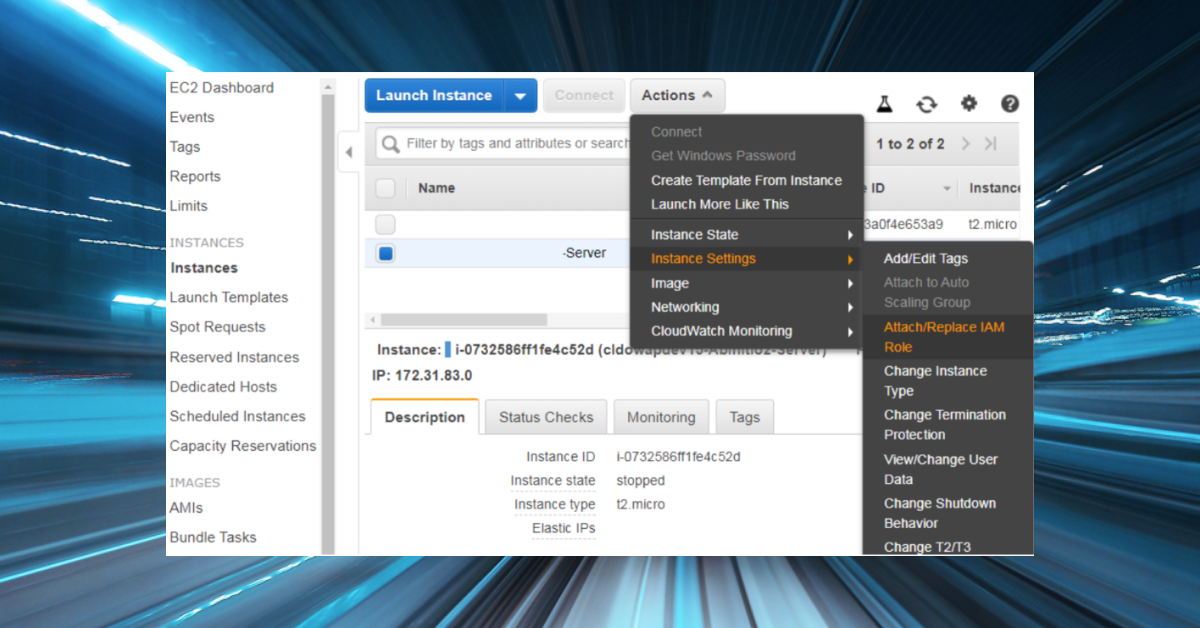
Task: Expand the Networking submenu
Action: (x=747, y=307)
